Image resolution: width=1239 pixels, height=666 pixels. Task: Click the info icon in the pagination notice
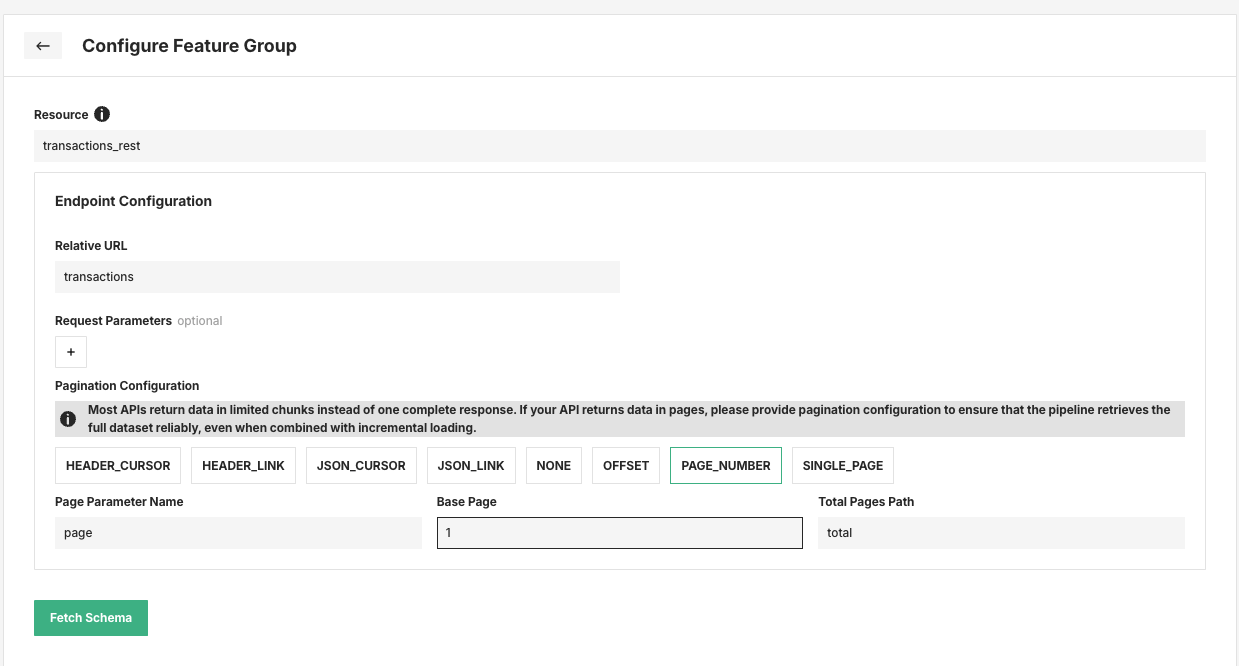click(x=68, y=419)
